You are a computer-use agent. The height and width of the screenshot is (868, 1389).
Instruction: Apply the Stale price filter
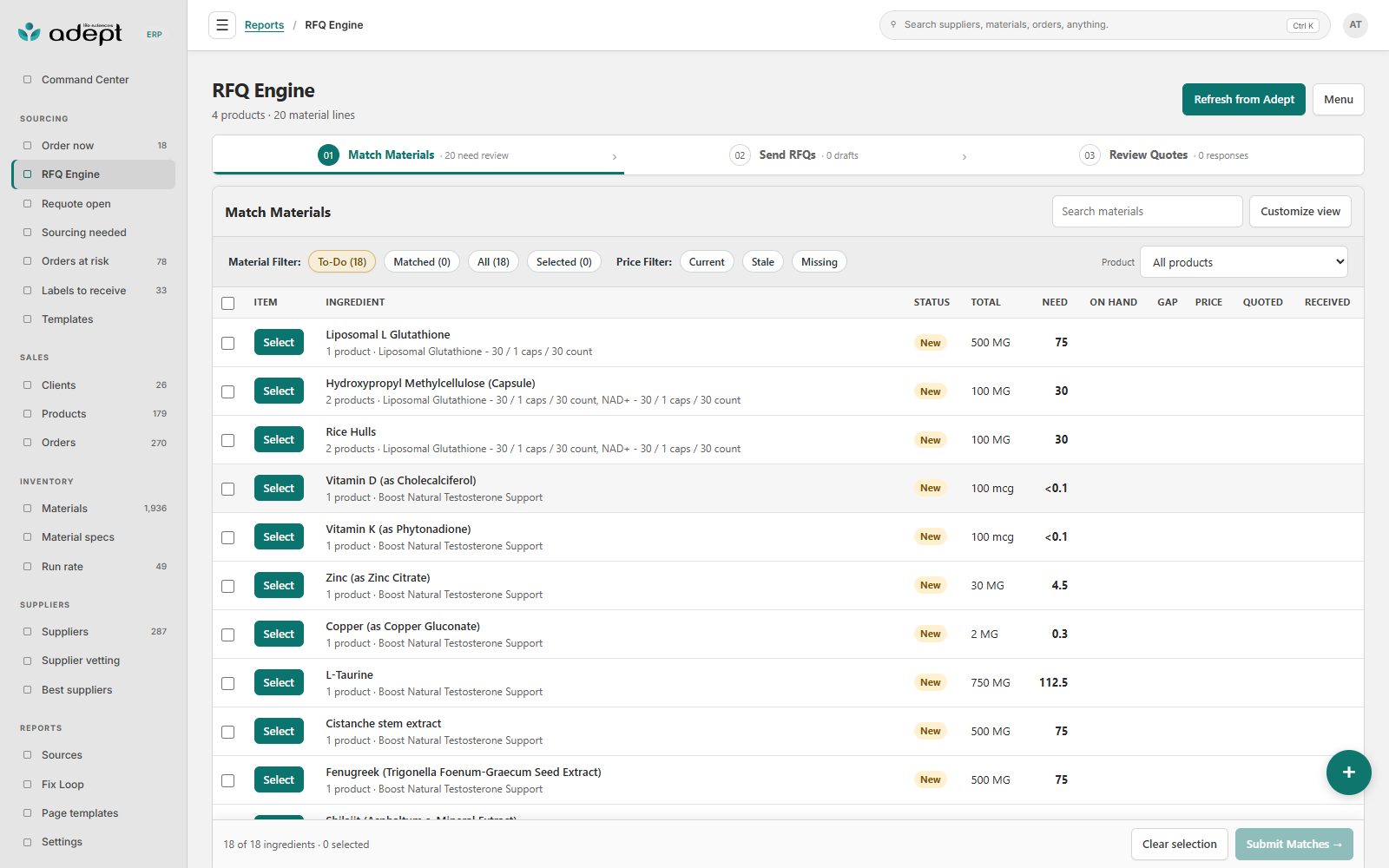pyautogui.click(x=763, y=262)
